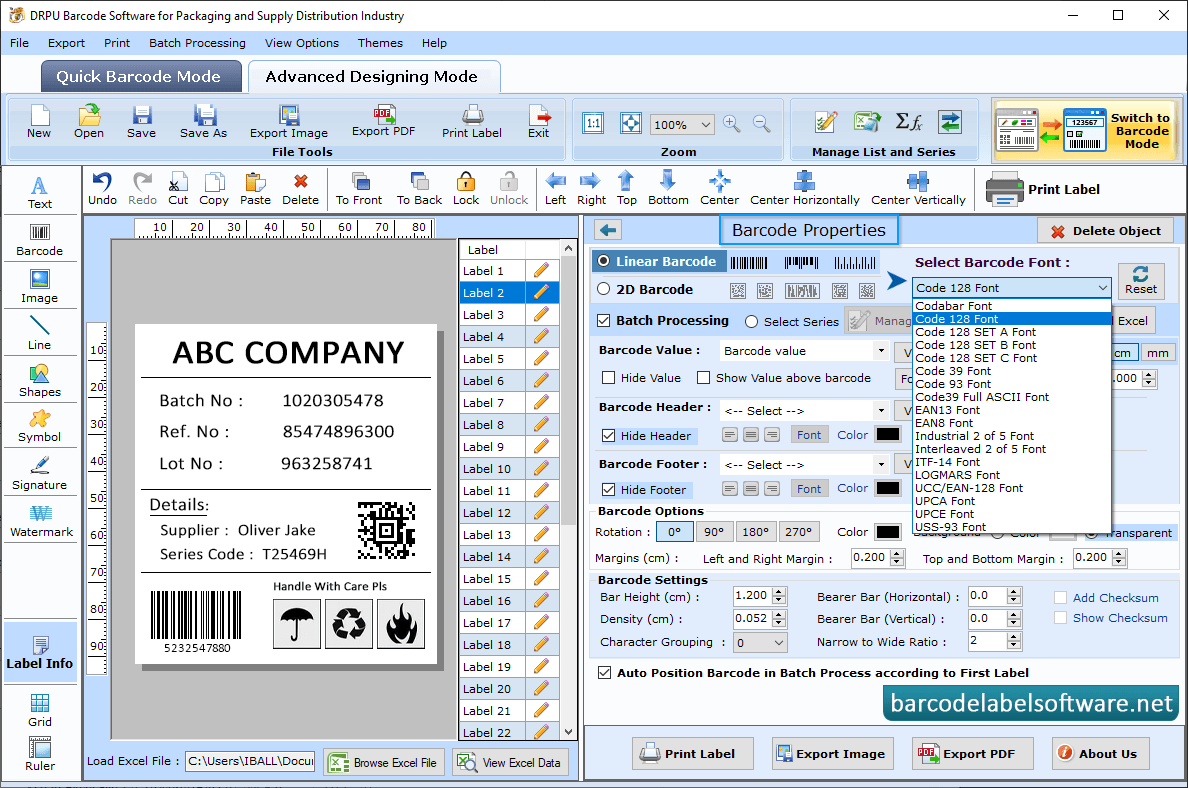The width and height of the screenshot is (1188, 788).
Task: Open the Character Grouping dropdown
Action: (779, 643)
